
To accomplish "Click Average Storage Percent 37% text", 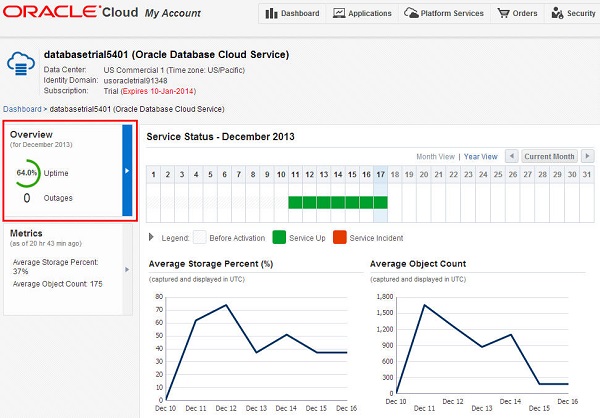I will [55, 266].
